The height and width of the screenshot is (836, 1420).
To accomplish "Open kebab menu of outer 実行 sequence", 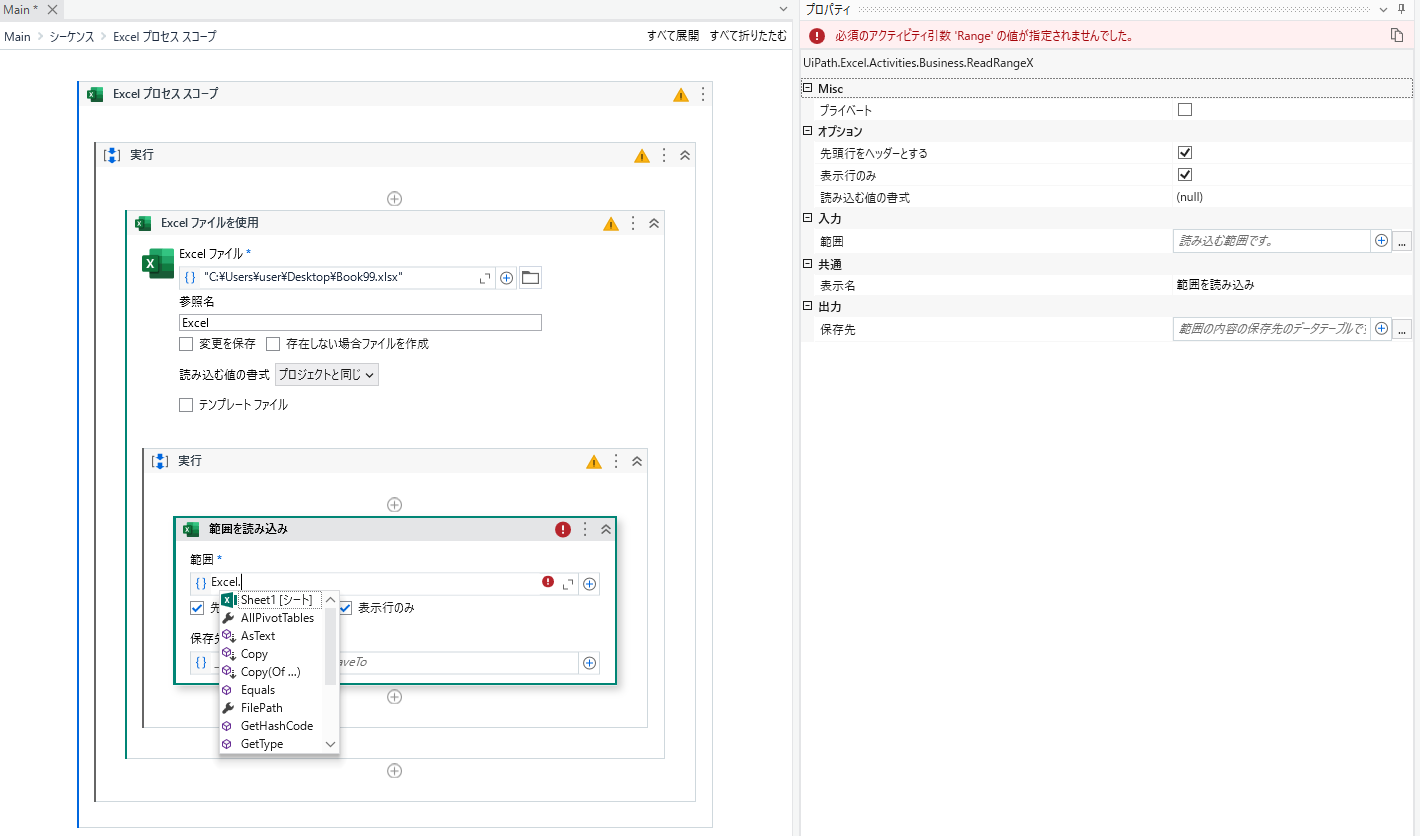I will [664, 155].
